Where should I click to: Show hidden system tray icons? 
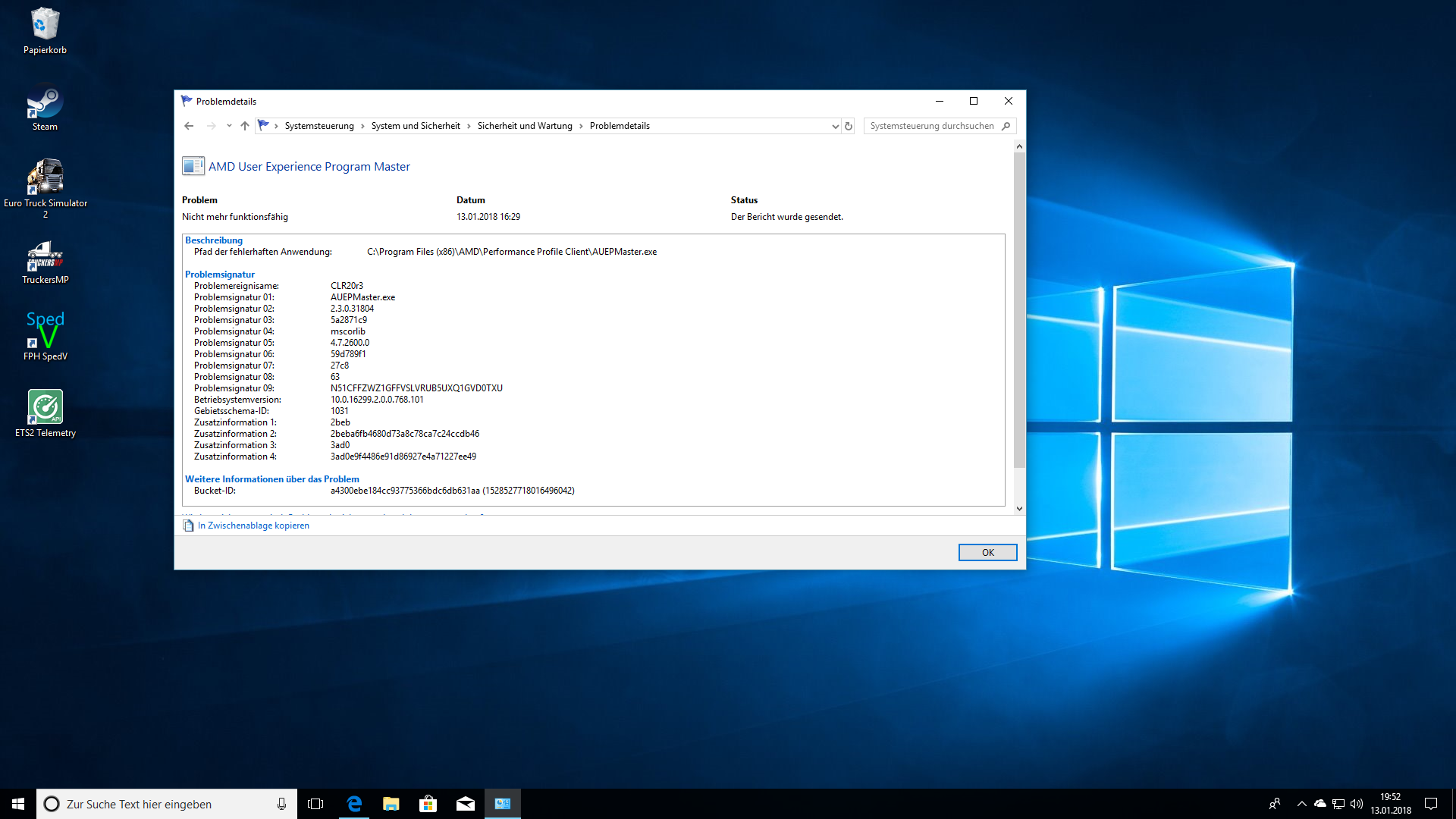[x=1301, y=804]
